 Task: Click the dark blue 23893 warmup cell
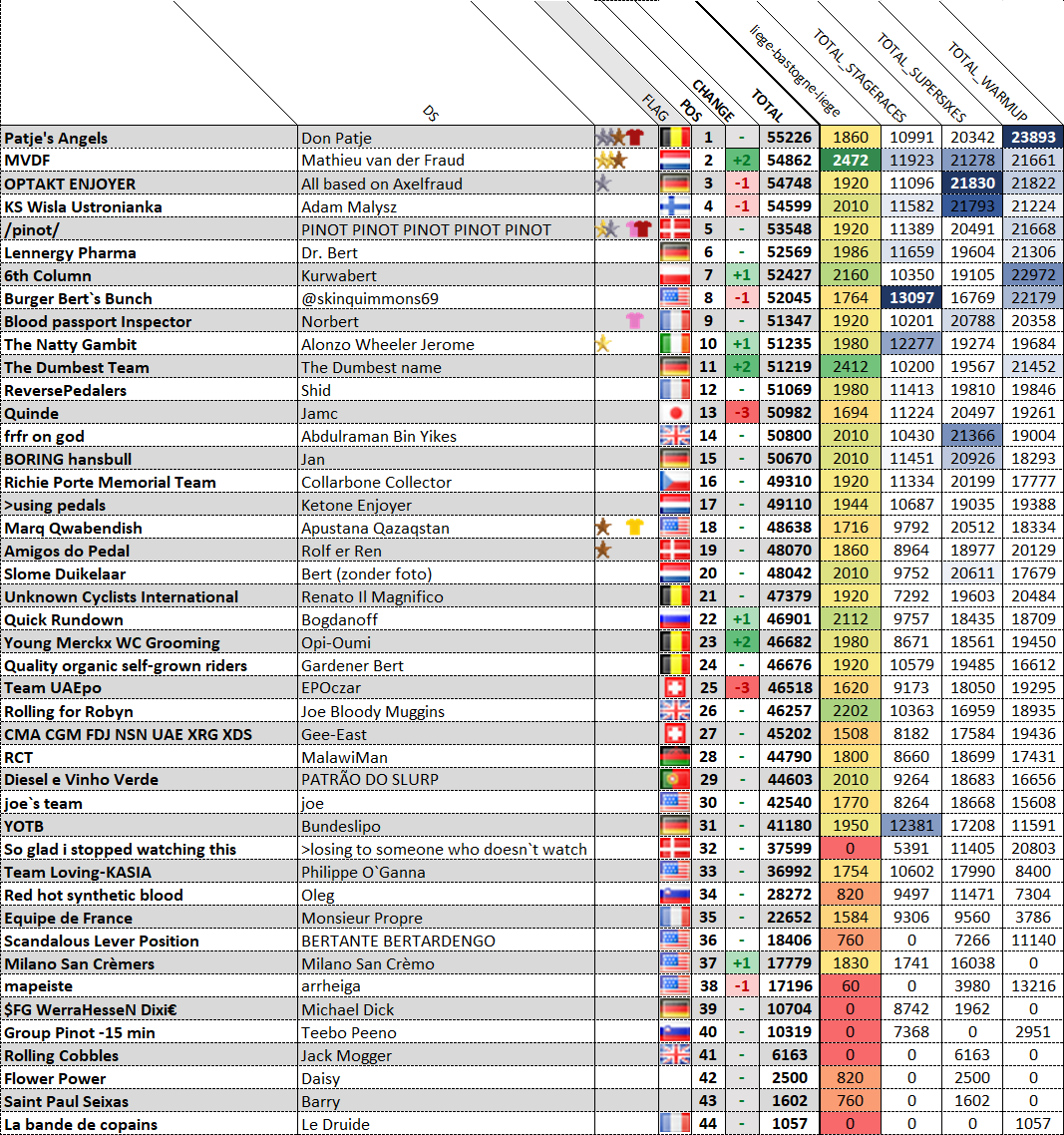coord(1033,137)
